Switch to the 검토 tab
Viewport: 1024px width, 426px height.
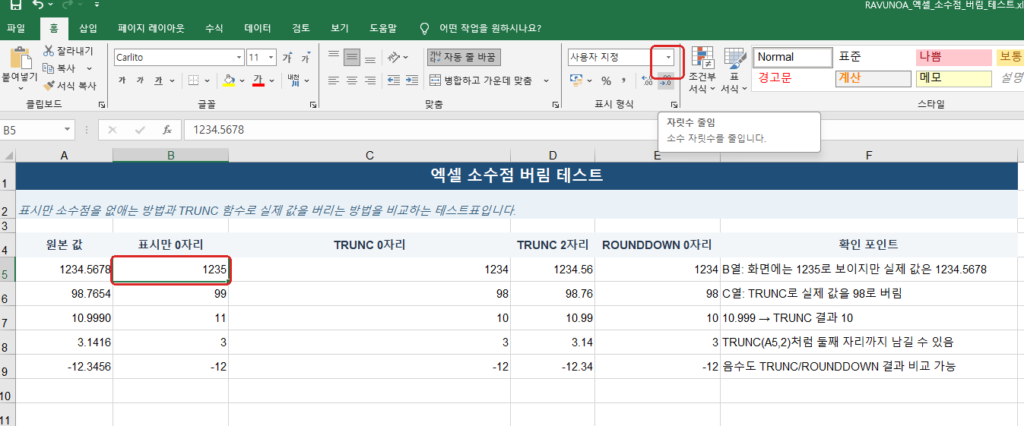[x=301, y=29]
